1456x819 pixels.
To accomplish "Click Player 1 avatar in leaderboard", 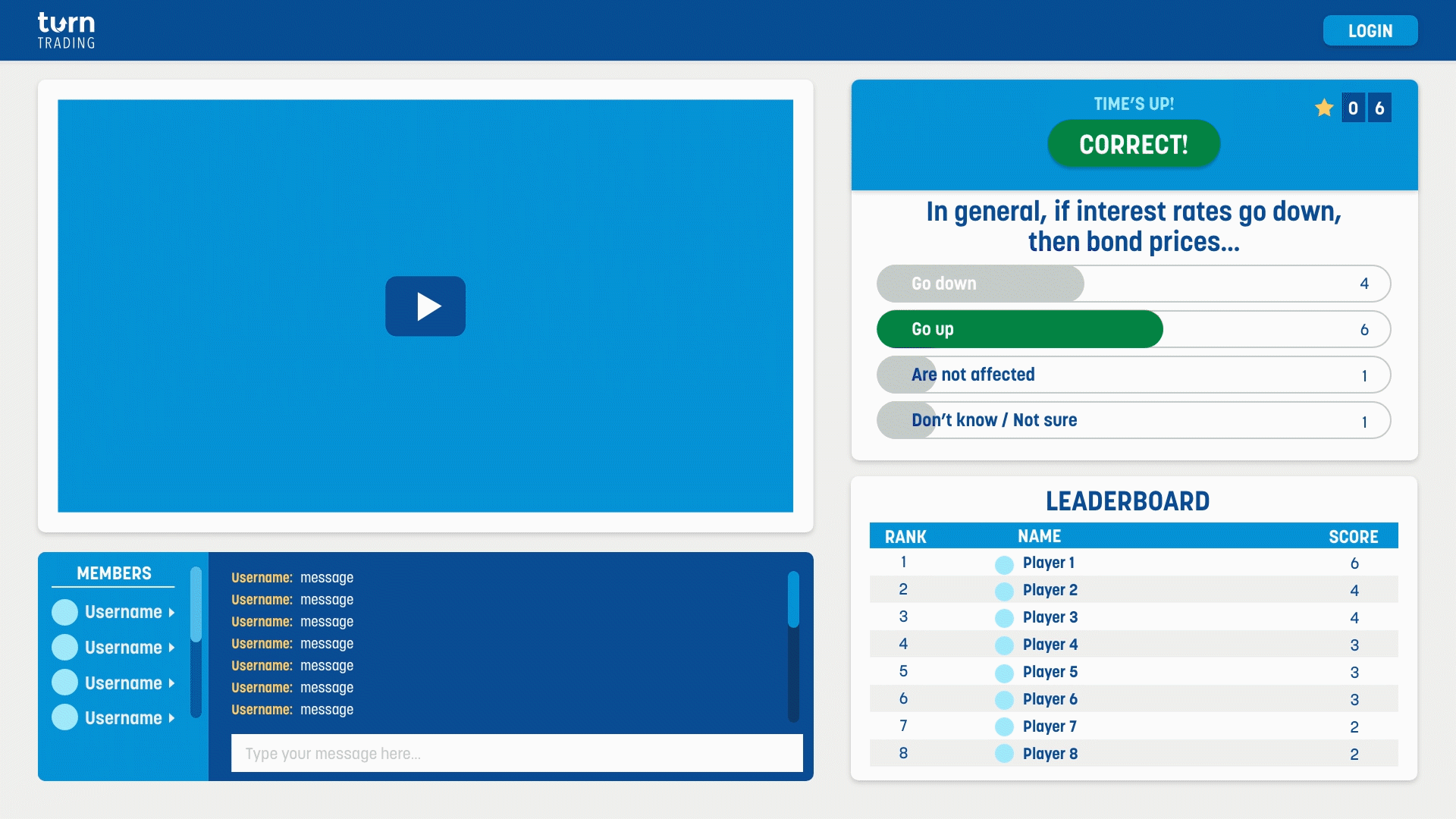I will point(1004,564).
